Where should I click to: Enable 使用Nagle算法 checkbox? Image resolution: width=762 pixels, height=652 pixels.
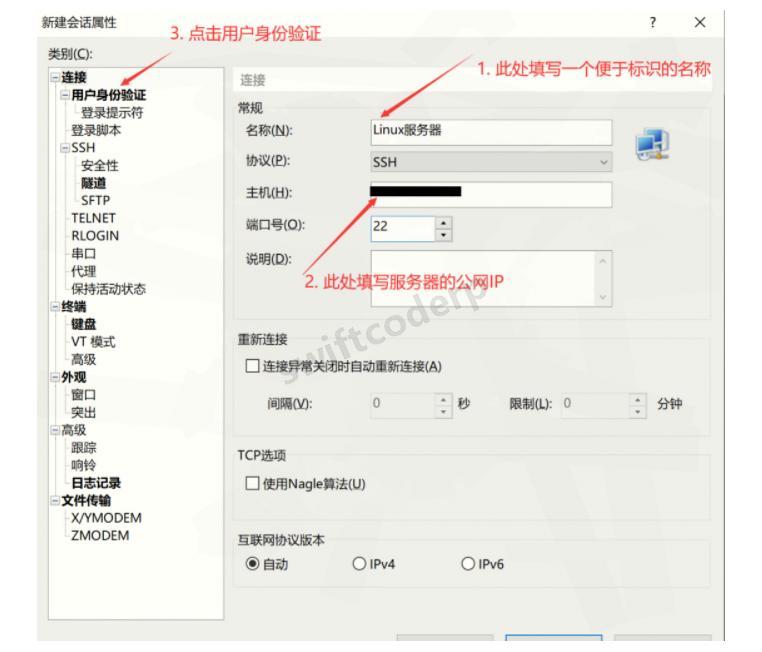coord(252,483)
